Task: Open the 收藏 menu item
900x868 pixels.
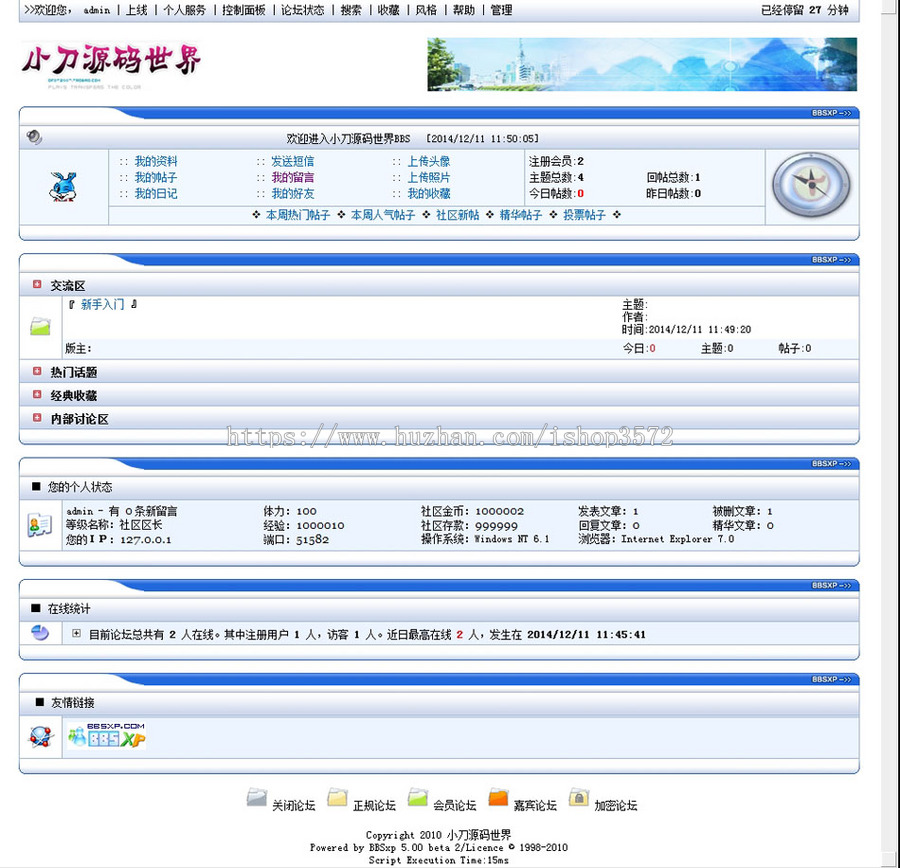Action: [x=389, y=10]
